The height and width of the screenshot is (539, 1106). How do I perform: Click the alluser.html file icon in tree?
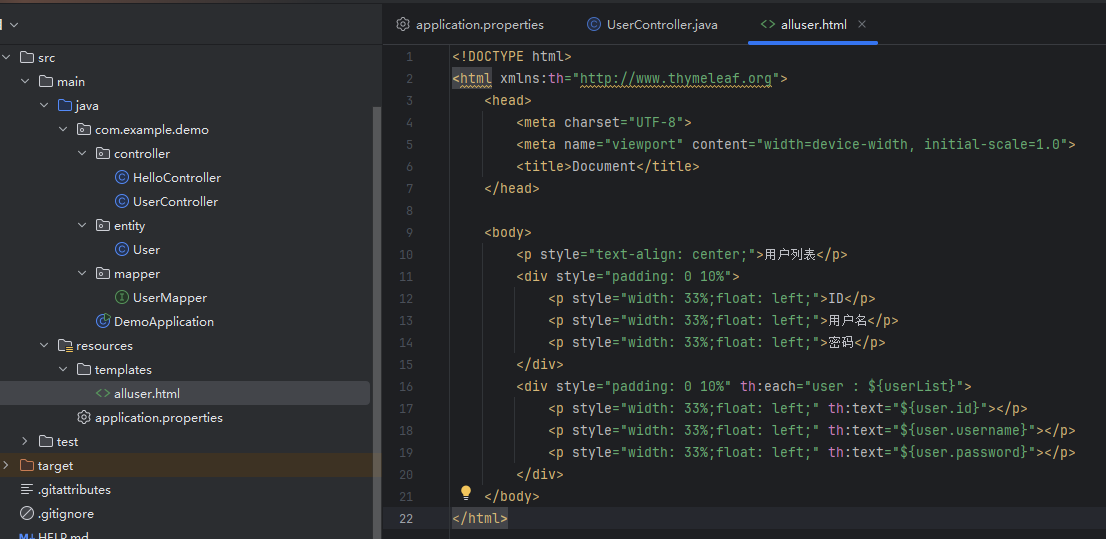(x=103, y=393)
